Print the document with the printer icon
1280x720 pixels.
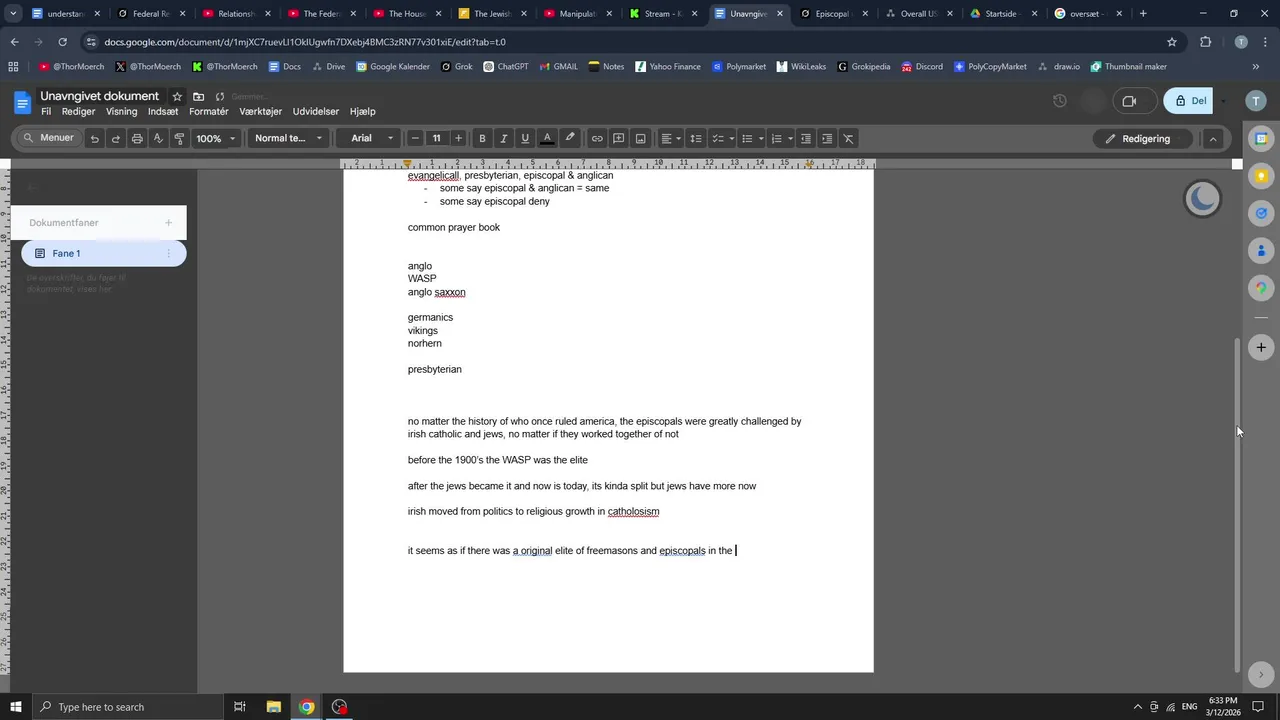coord(137,139)
